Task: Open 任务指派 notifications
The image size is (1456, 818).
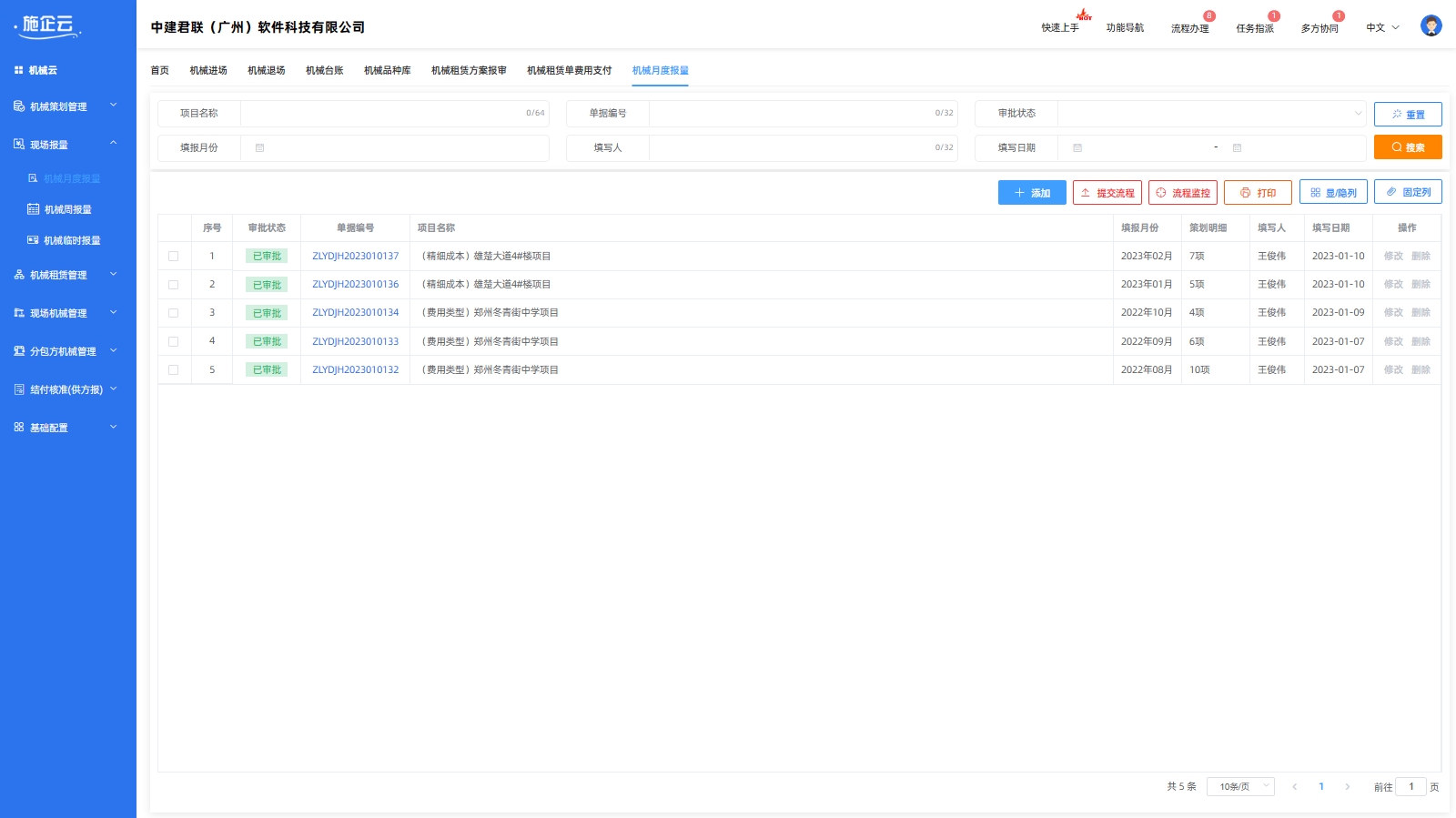Action: click(x=1254, y=28)
